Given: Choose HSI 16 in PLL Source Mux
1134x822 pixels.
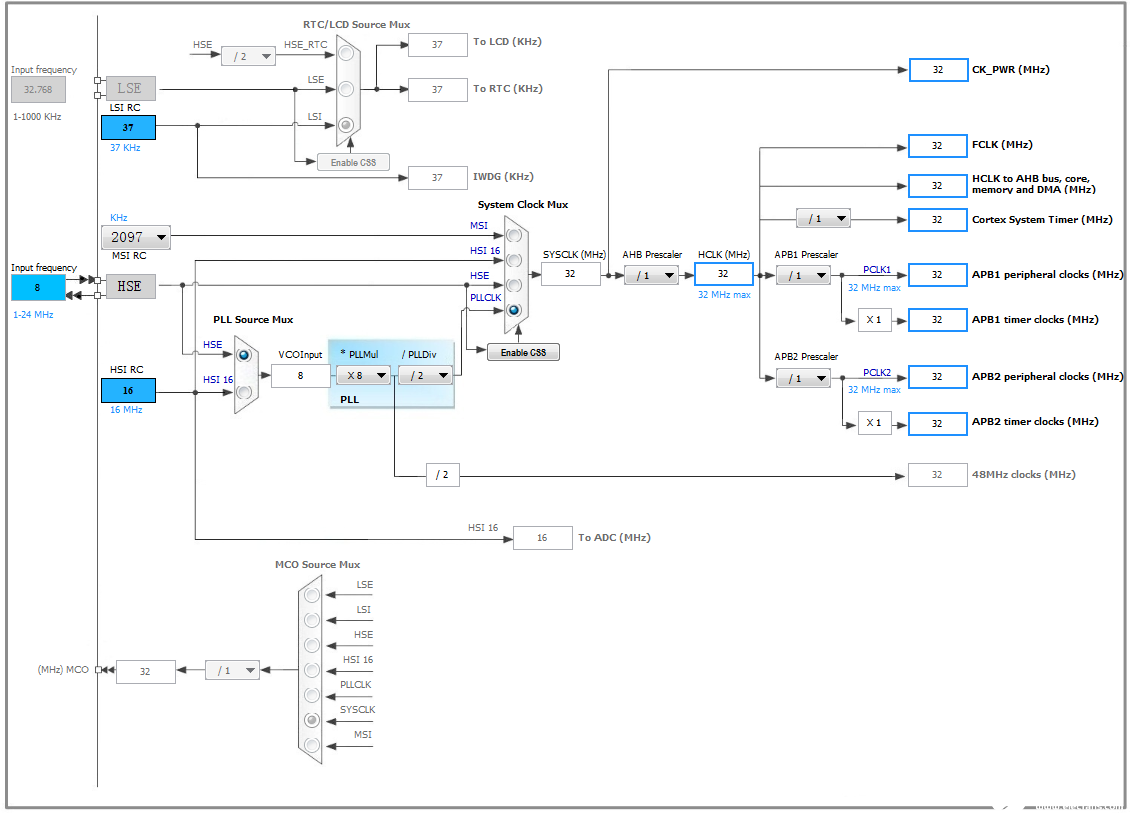Looking at the screenshot, I should [x=244, y=393].
